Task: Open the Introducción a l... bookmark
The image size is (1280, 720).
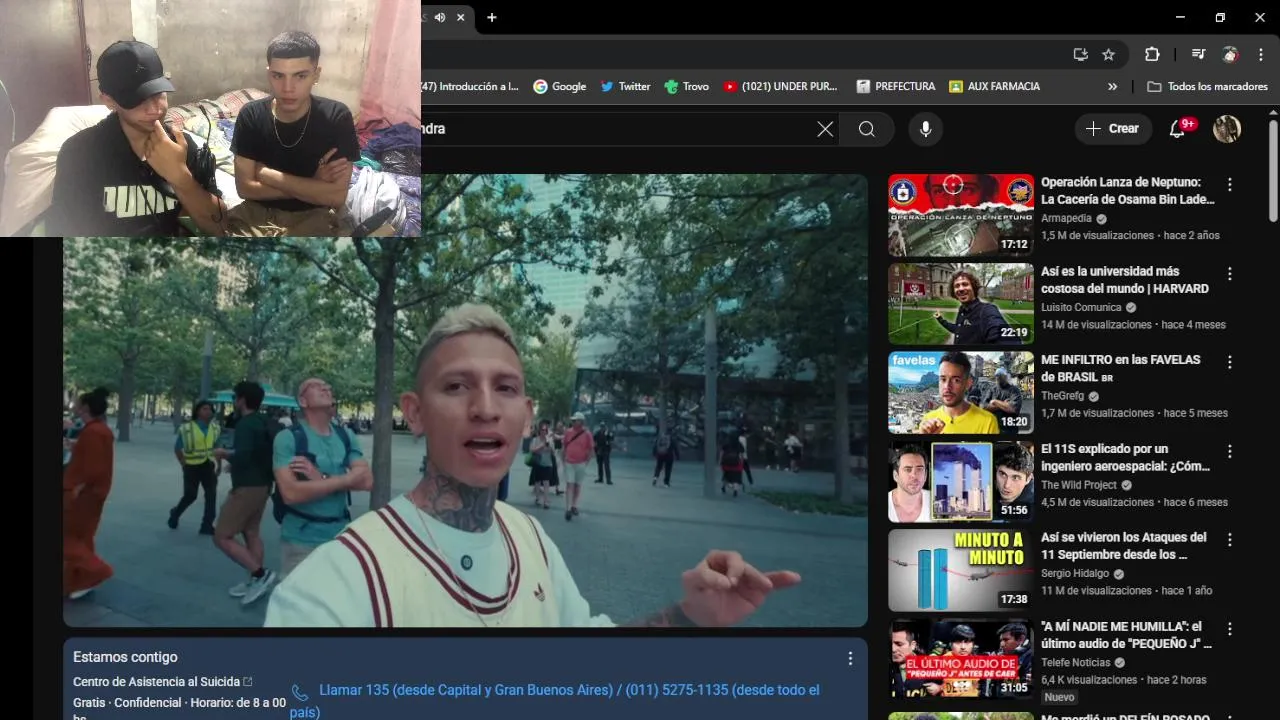Action: (x=470, y=87)
